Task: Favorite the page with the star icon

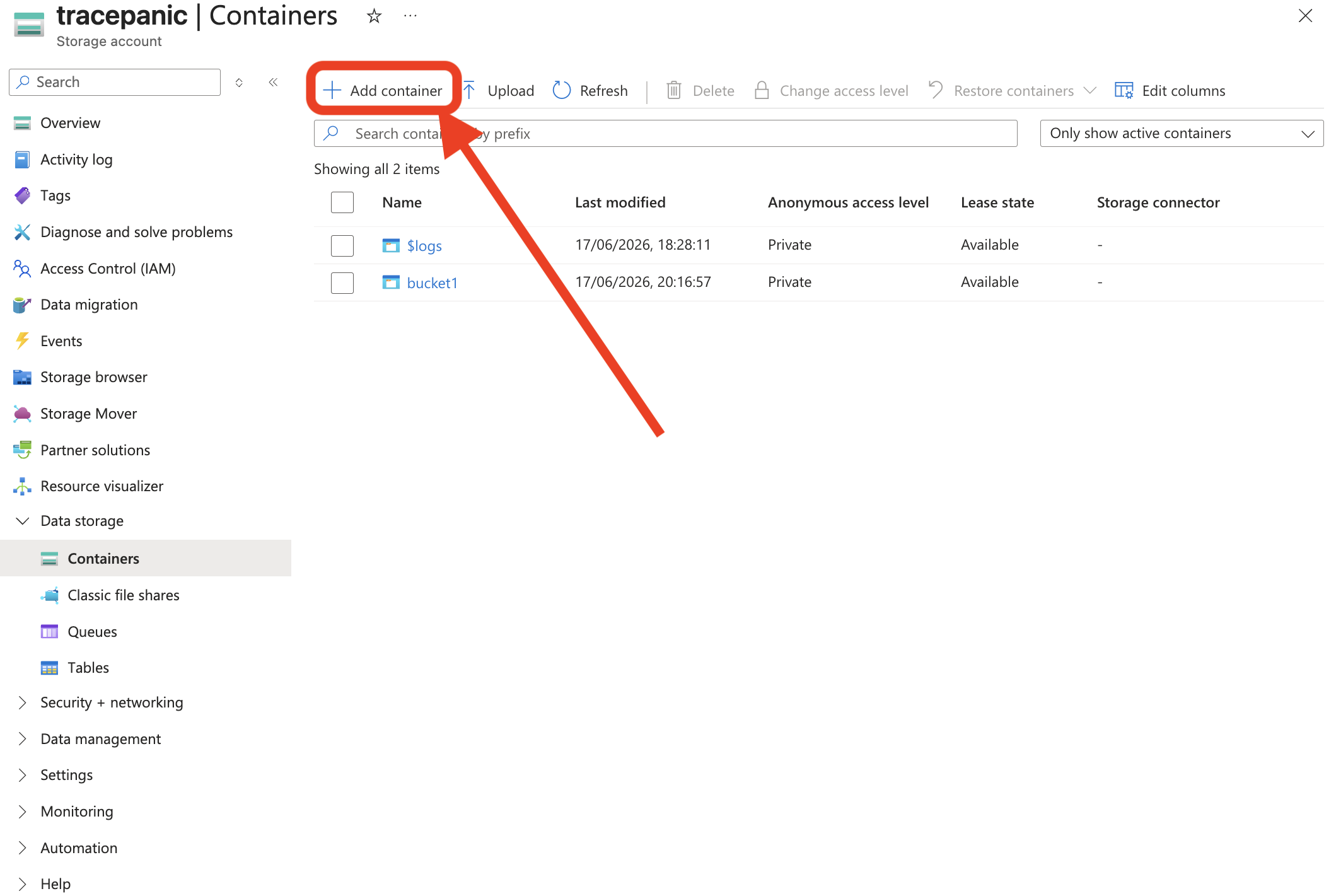Action: coord(374,16)
